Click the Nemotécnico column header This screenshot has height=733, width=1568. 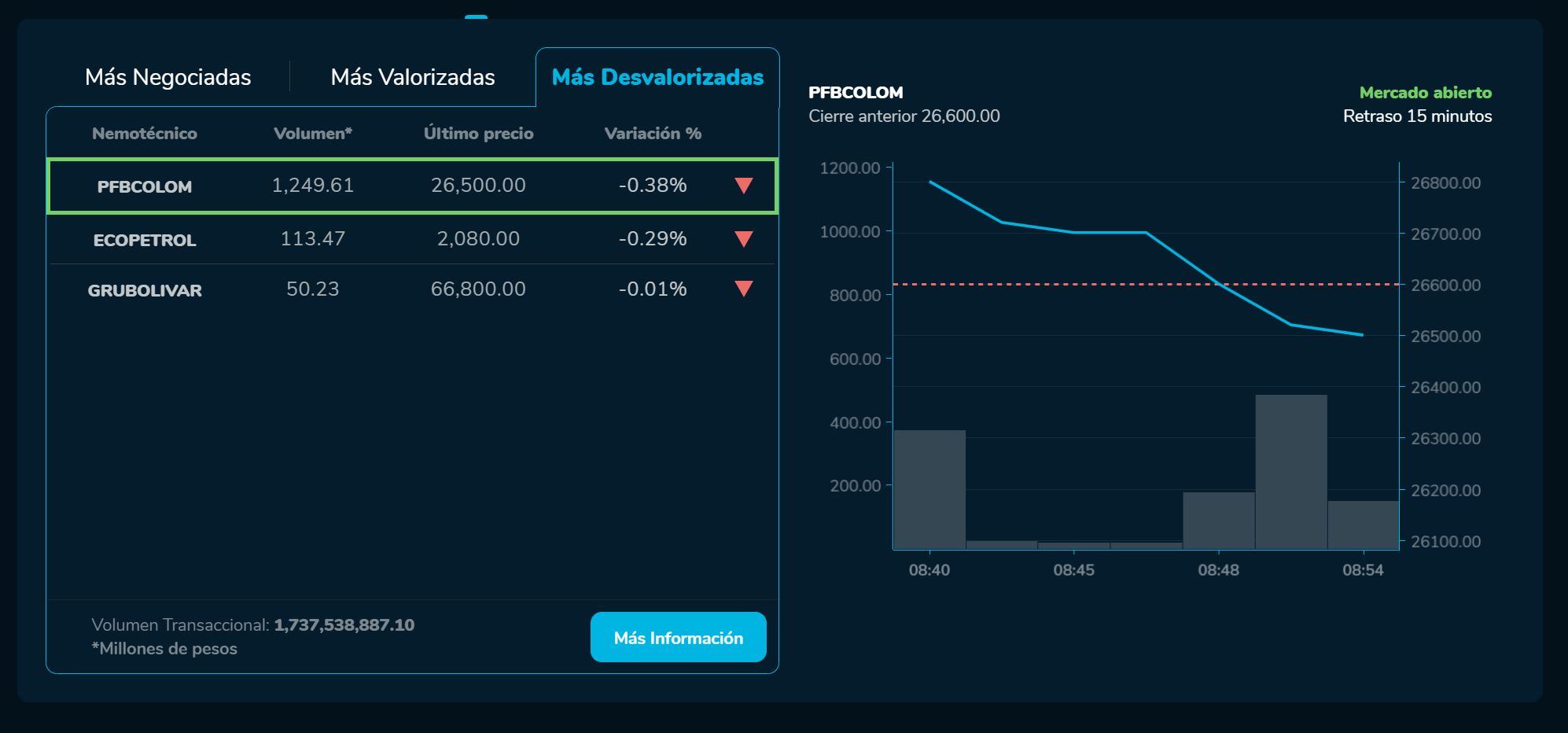[x=145, y=134]
